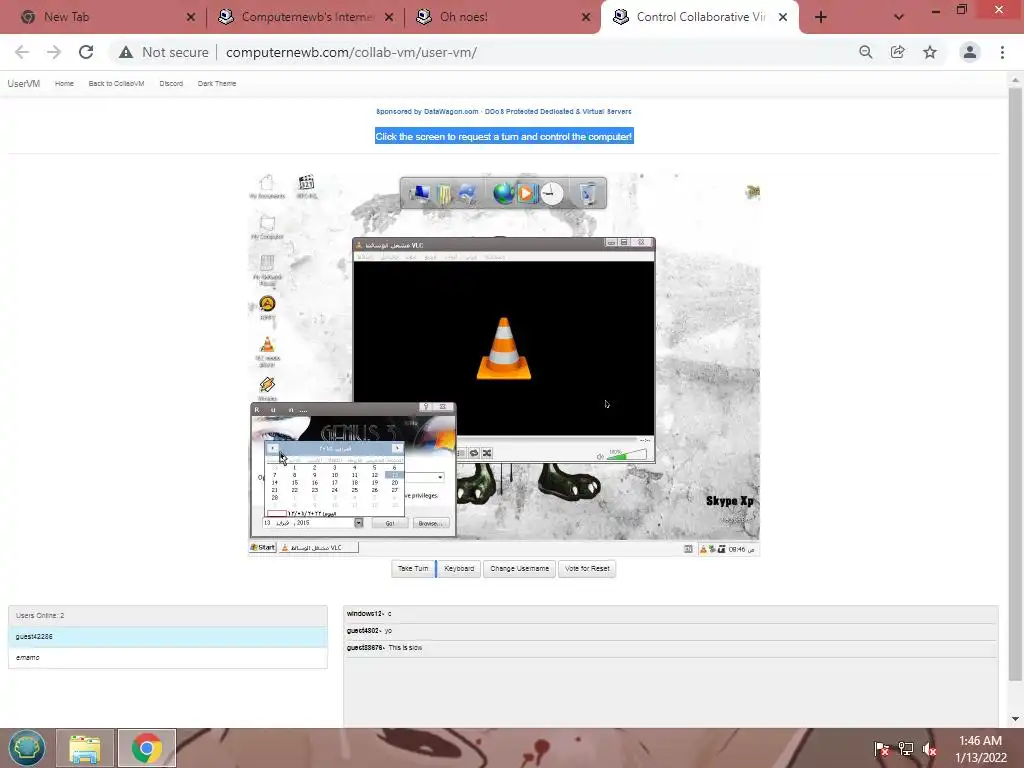Open the Home menu link
The height and width of the screenshot is (768, 1024).
click(64, 84)
